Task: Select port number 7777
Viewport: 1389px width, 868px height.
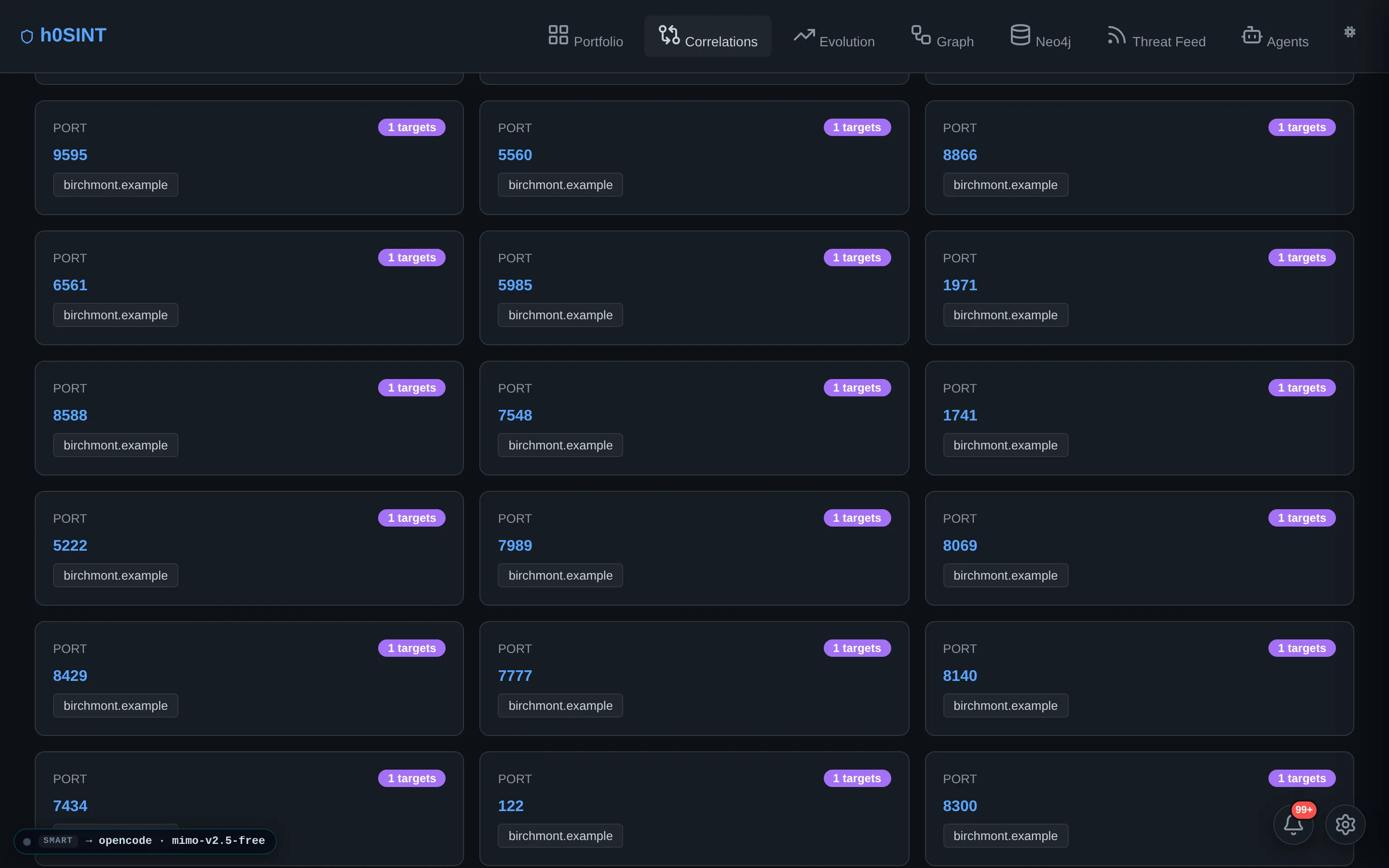Action: pyautogui.click(x=515, y=676)
